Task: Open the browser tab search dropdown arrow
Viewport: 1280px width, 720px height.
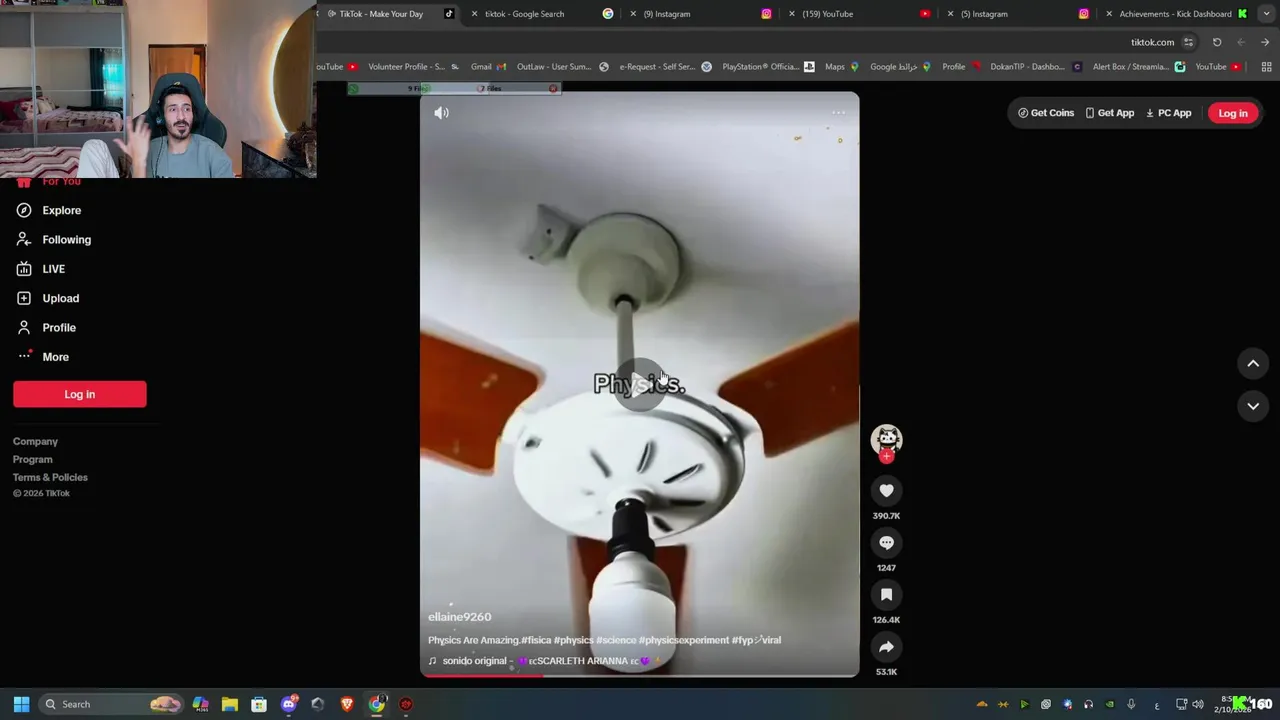Action: (x=1266, y=14)
